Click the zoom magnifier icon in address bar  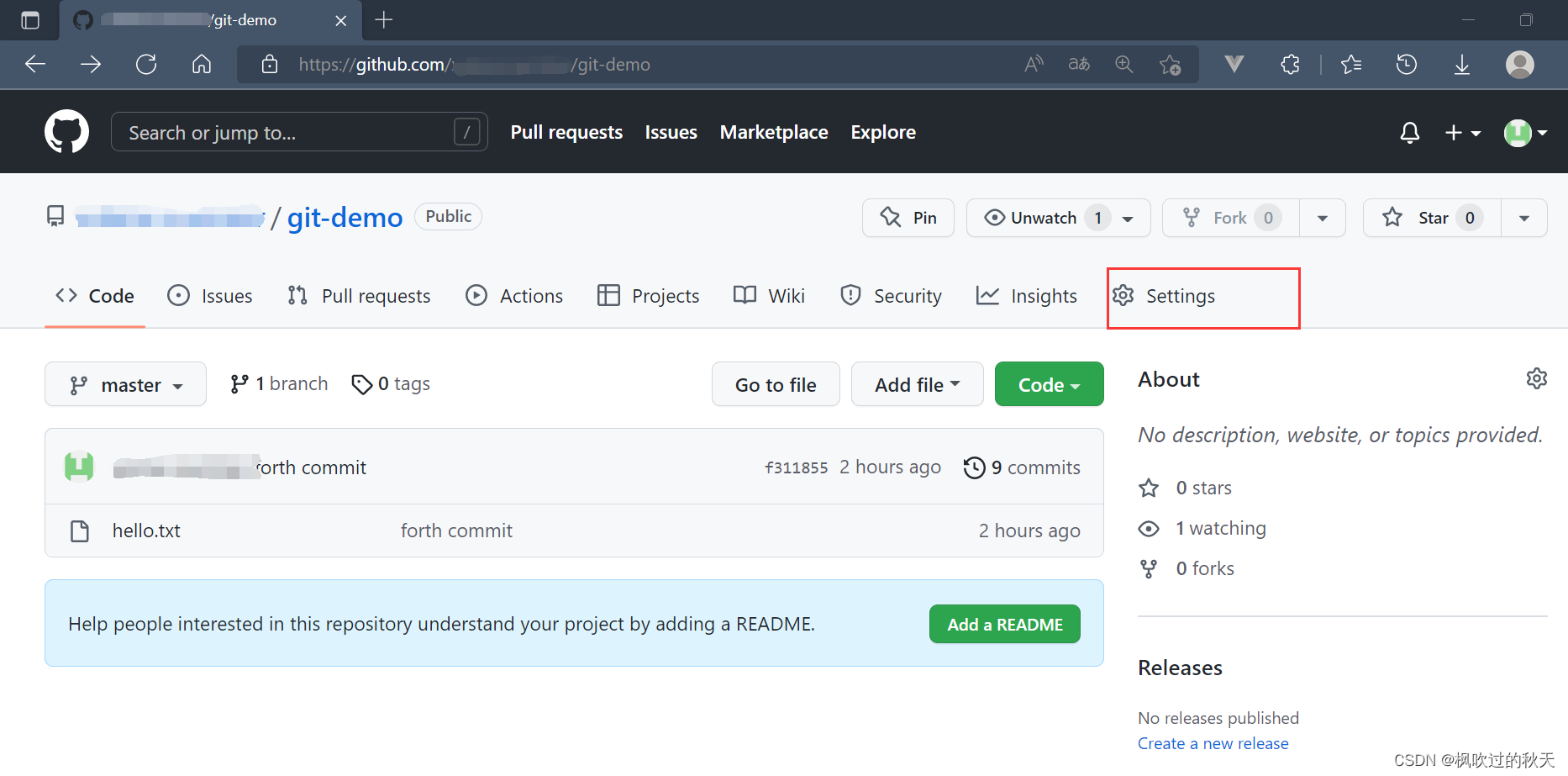(1123, 64)
